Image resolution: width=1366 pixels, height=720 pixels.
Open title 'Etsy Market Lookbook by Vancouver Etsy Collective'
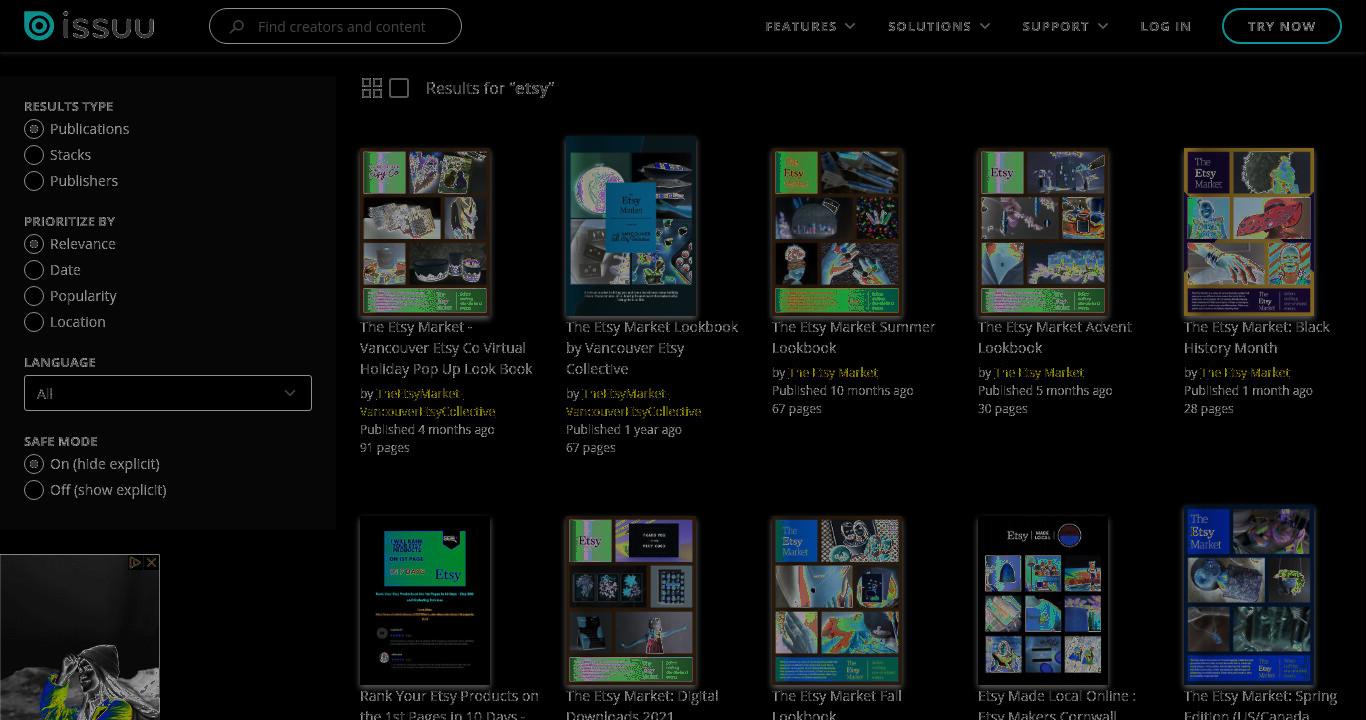(652, 348)
